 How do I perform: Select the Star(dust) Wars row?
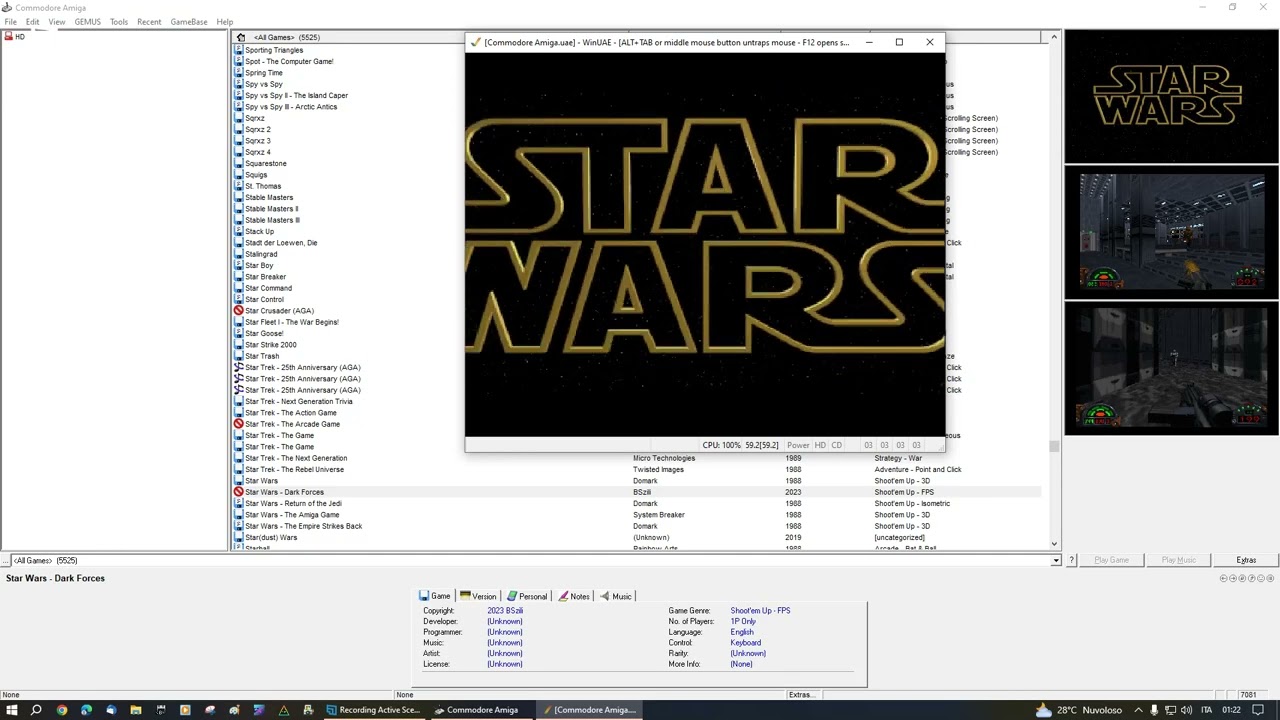pos(637,537)
